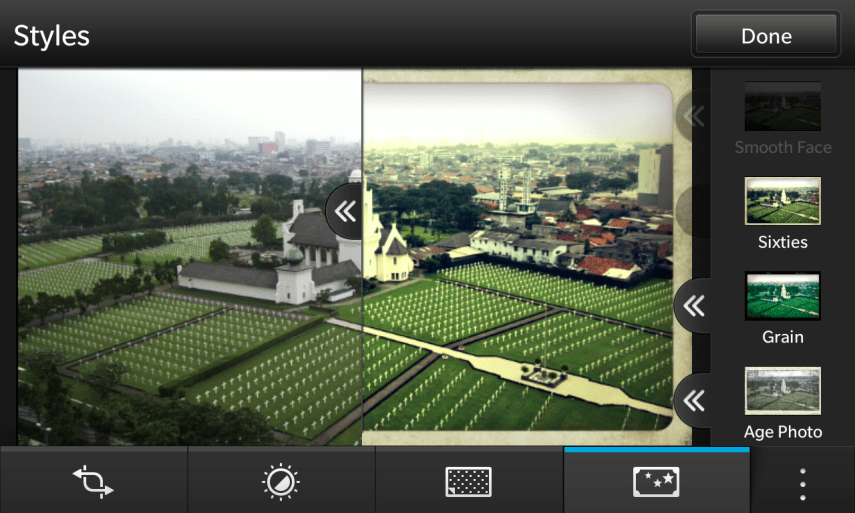Image resolution: width=855 pixels, height=513 pixels.
Task: Open the three-dot overflow menu
Action: coord(802,481)
